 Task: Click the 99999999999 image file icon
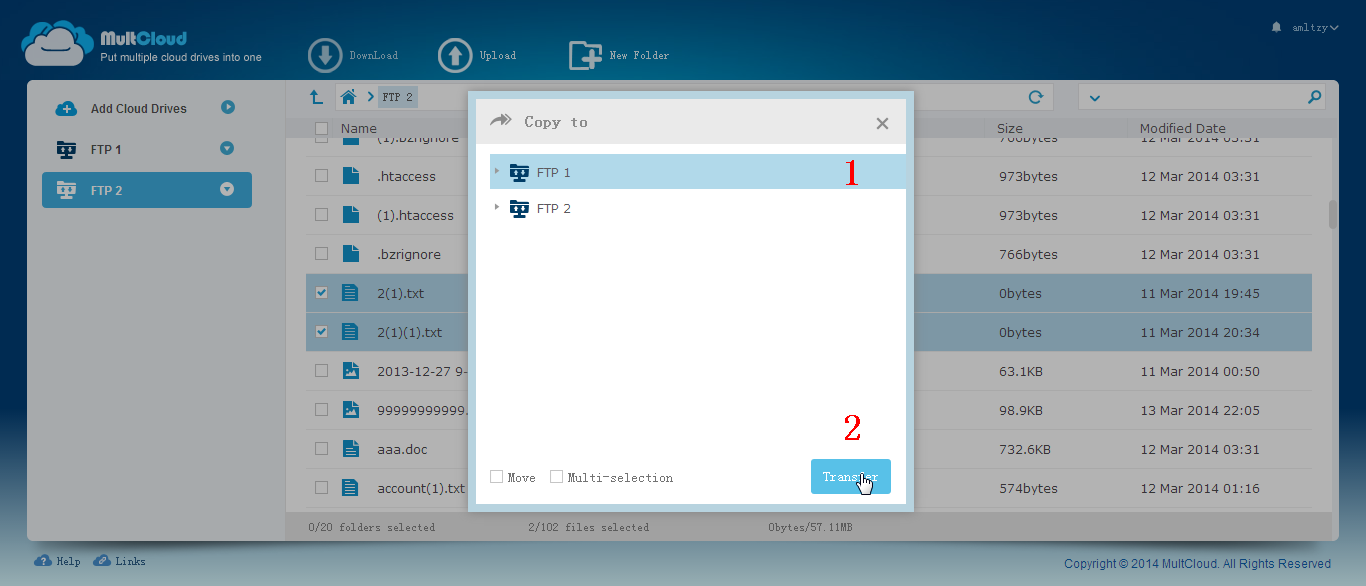(x=350, y=410)
